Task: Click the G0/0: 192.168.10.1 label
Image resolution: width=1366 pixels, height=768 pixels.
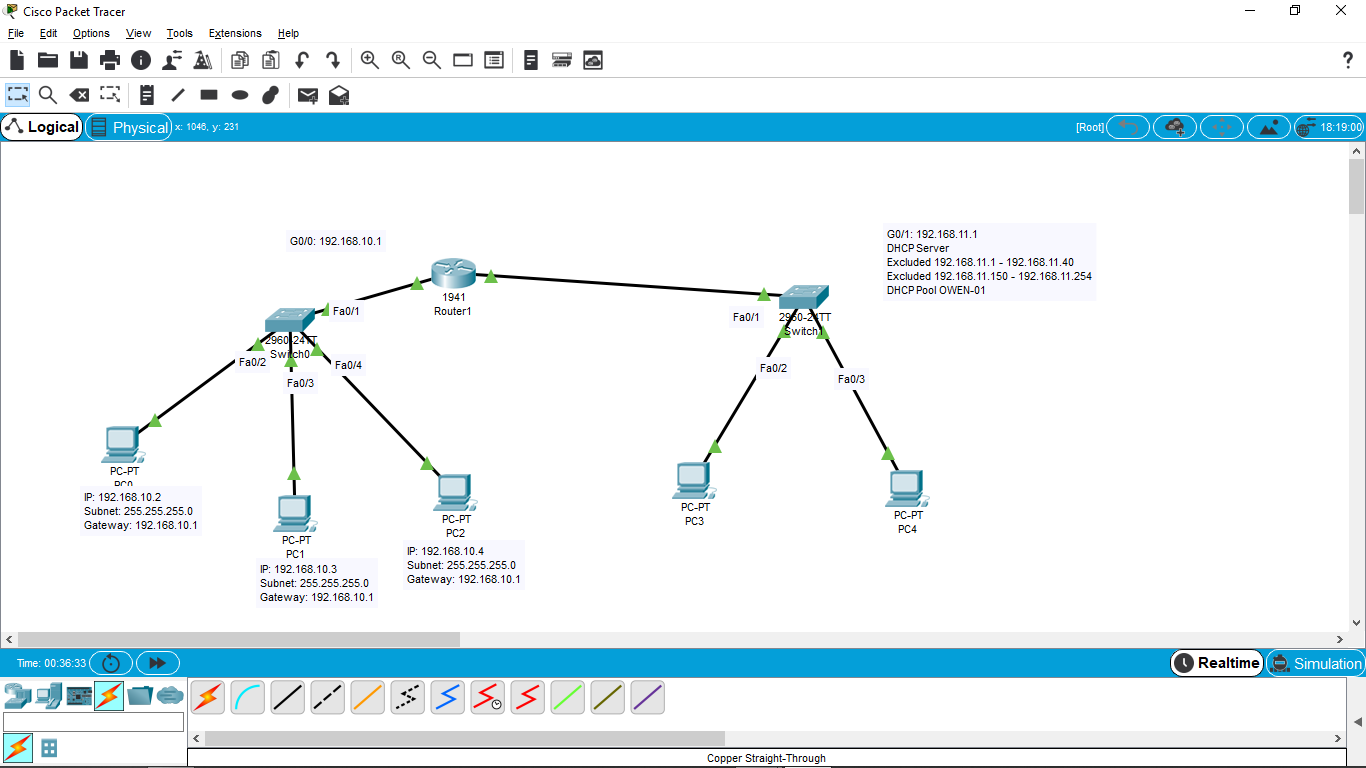Action: (336, 241)
